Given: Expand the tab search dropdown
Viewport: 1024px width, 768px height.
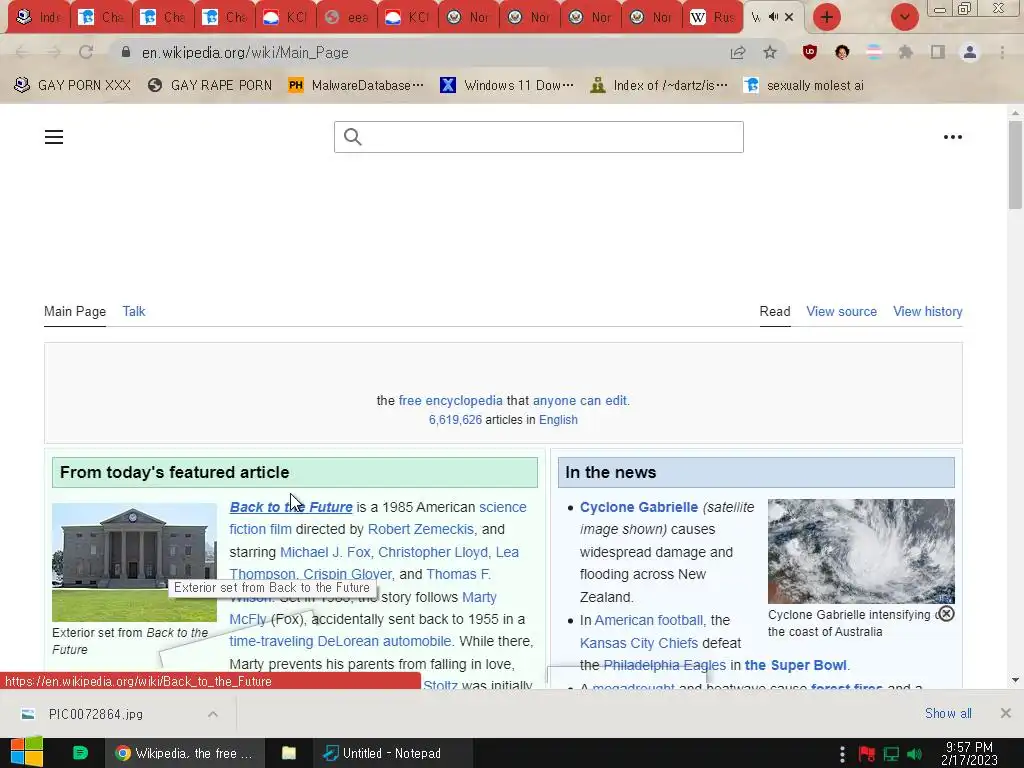Looking at the screenshot, I should tap(904, 17).
